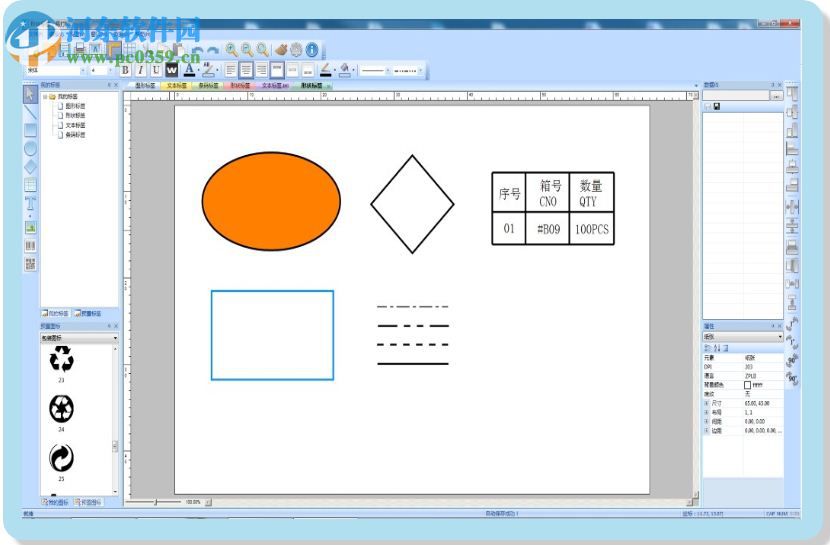Screen dimensions: 830x545
Task: Click the font color A button
Action: 189,69
